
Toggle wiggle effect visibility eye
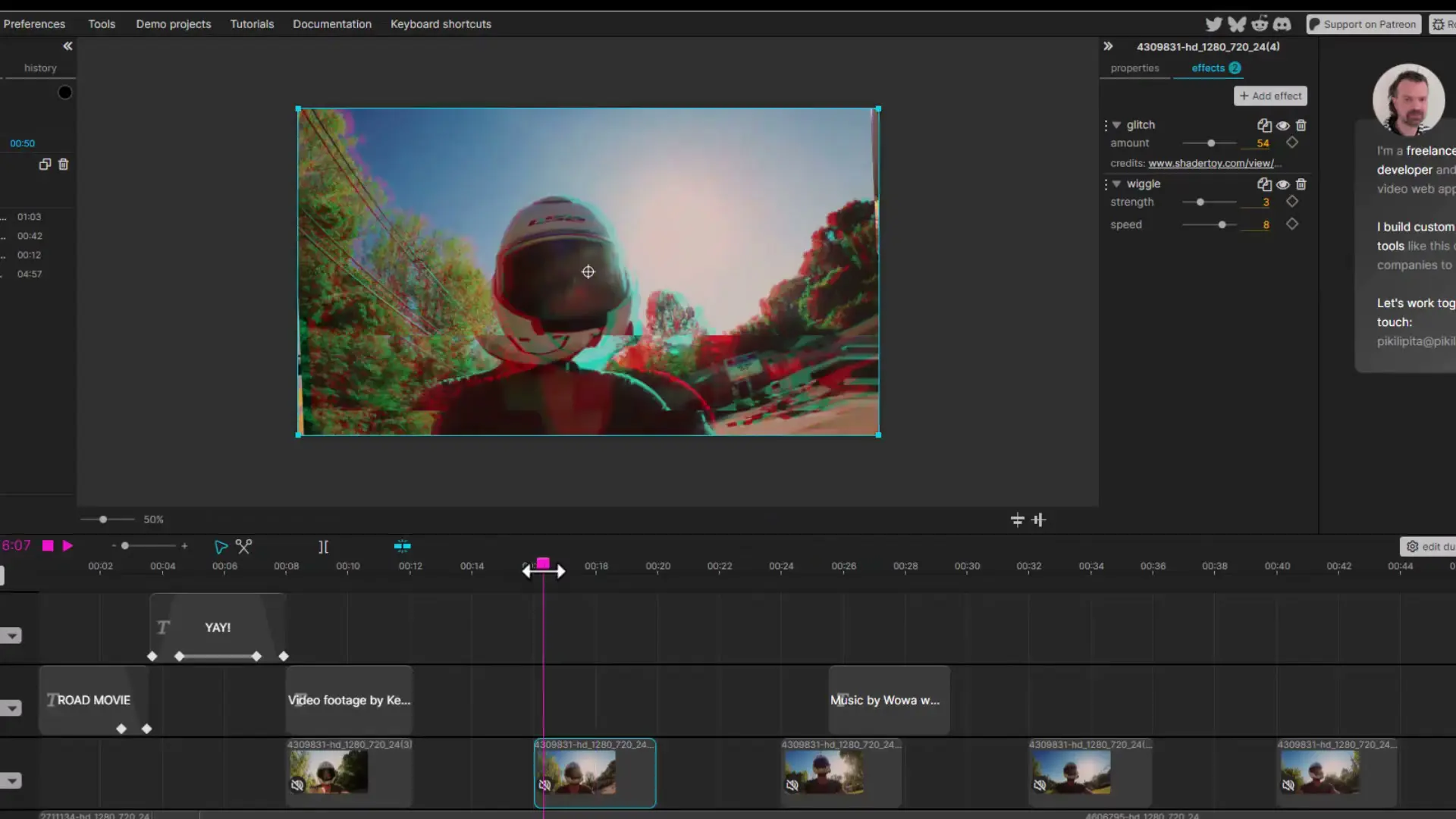[1282, 184]
